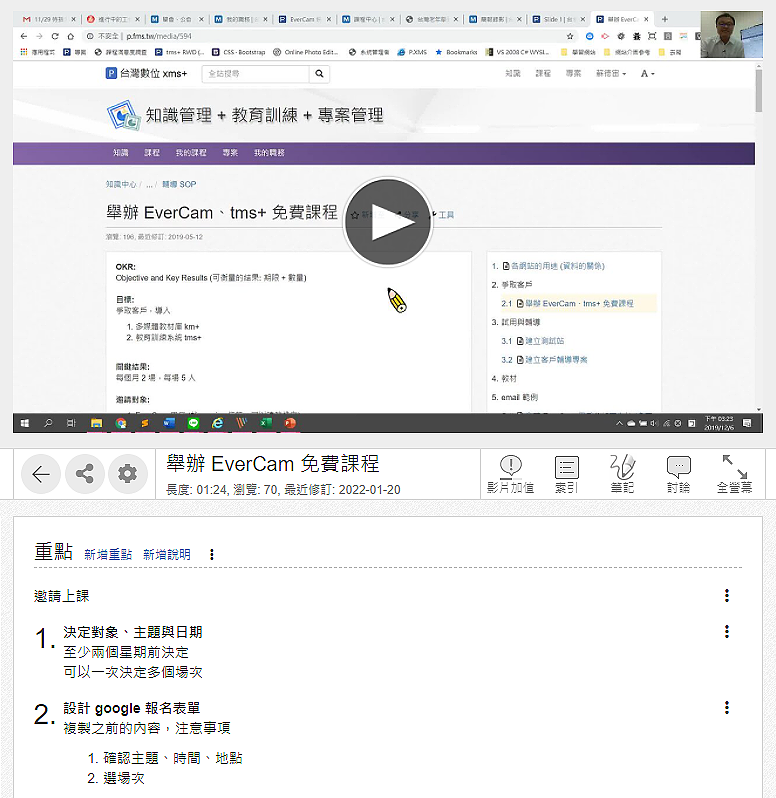
Task: Select the 決定對象、主題與日期 key point
Action: (x=132, y=632)
